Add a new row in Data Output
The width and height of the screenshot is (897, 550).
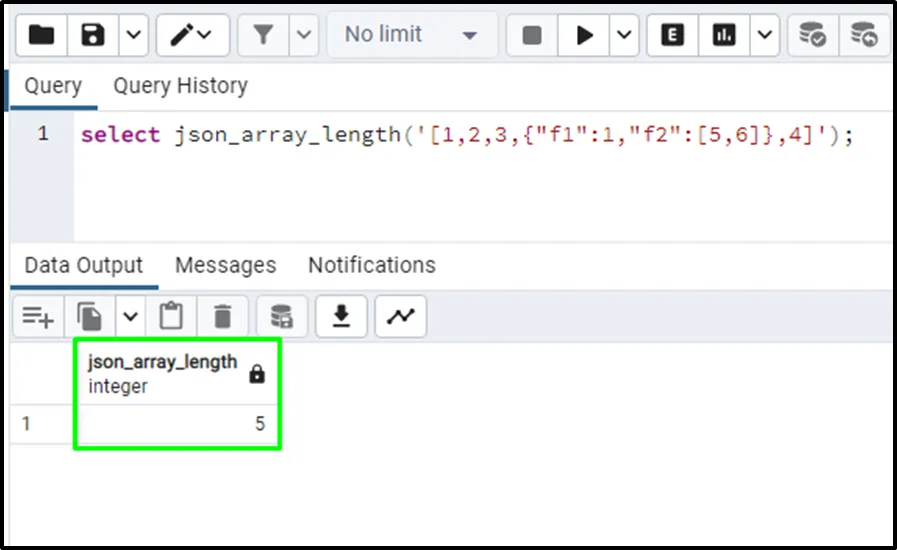pyautogui.click(x=38, y=317)
